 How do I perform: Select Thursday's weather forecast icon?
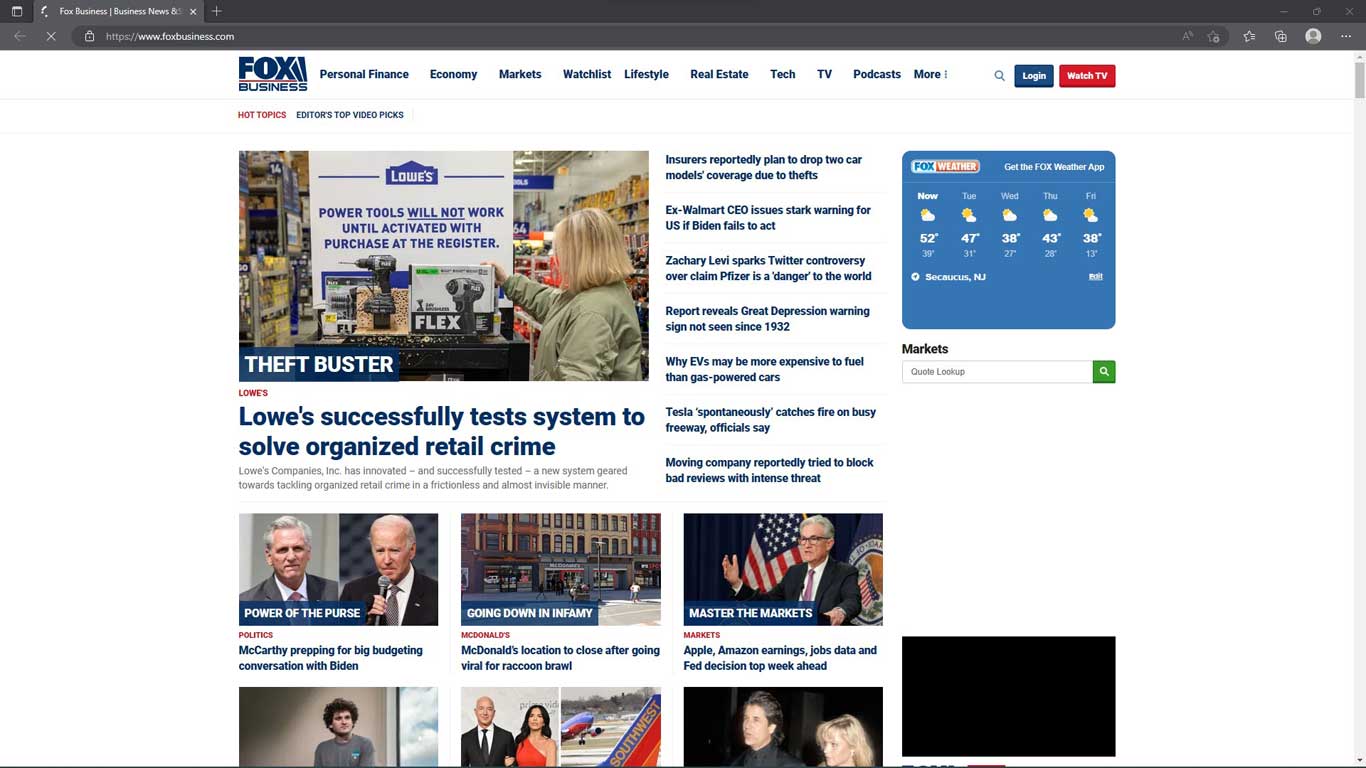[1050, 215]
